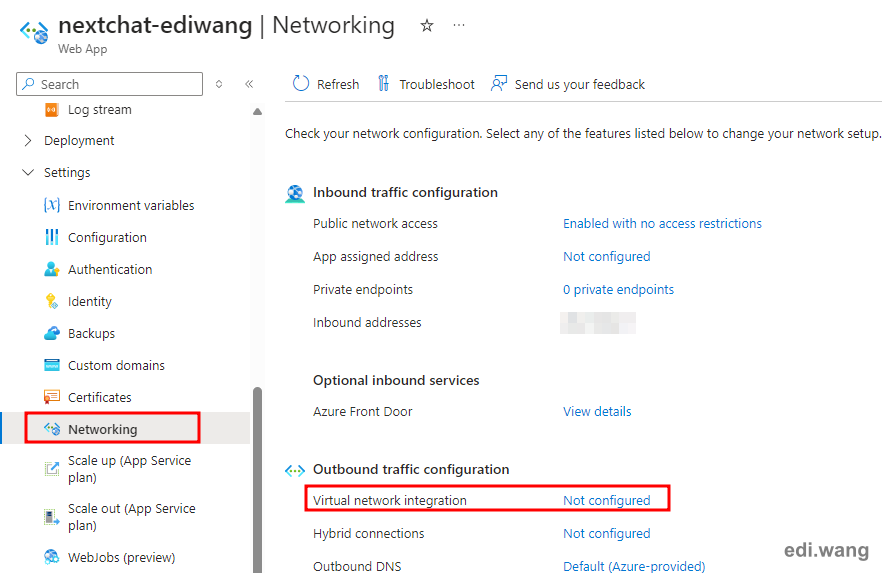Click the sidebar Search input field
The height and width of the screenshot is (573, 882).
110,84
